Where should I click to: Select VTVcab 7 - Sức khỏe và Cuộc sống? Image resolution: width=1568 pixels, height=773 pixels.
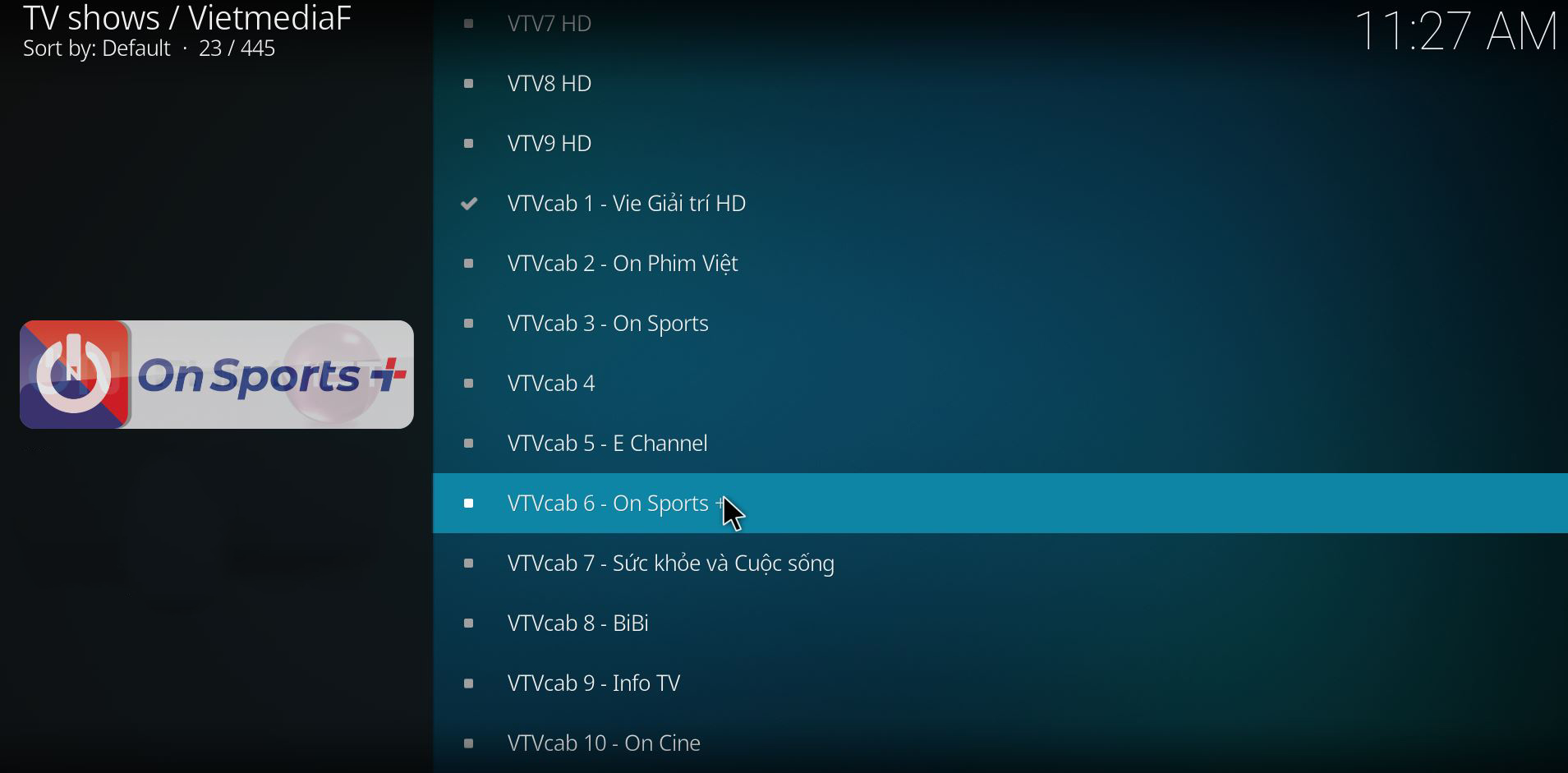tap(1000, 564)
